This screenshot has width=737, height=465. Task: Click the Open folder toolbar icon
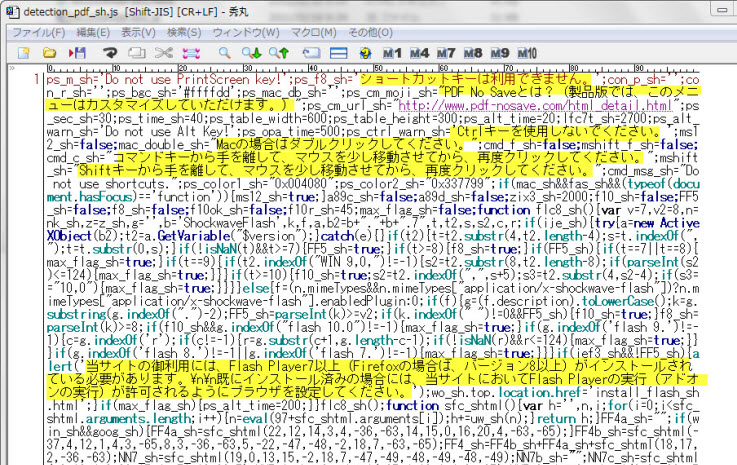click(x=49, y=53)
